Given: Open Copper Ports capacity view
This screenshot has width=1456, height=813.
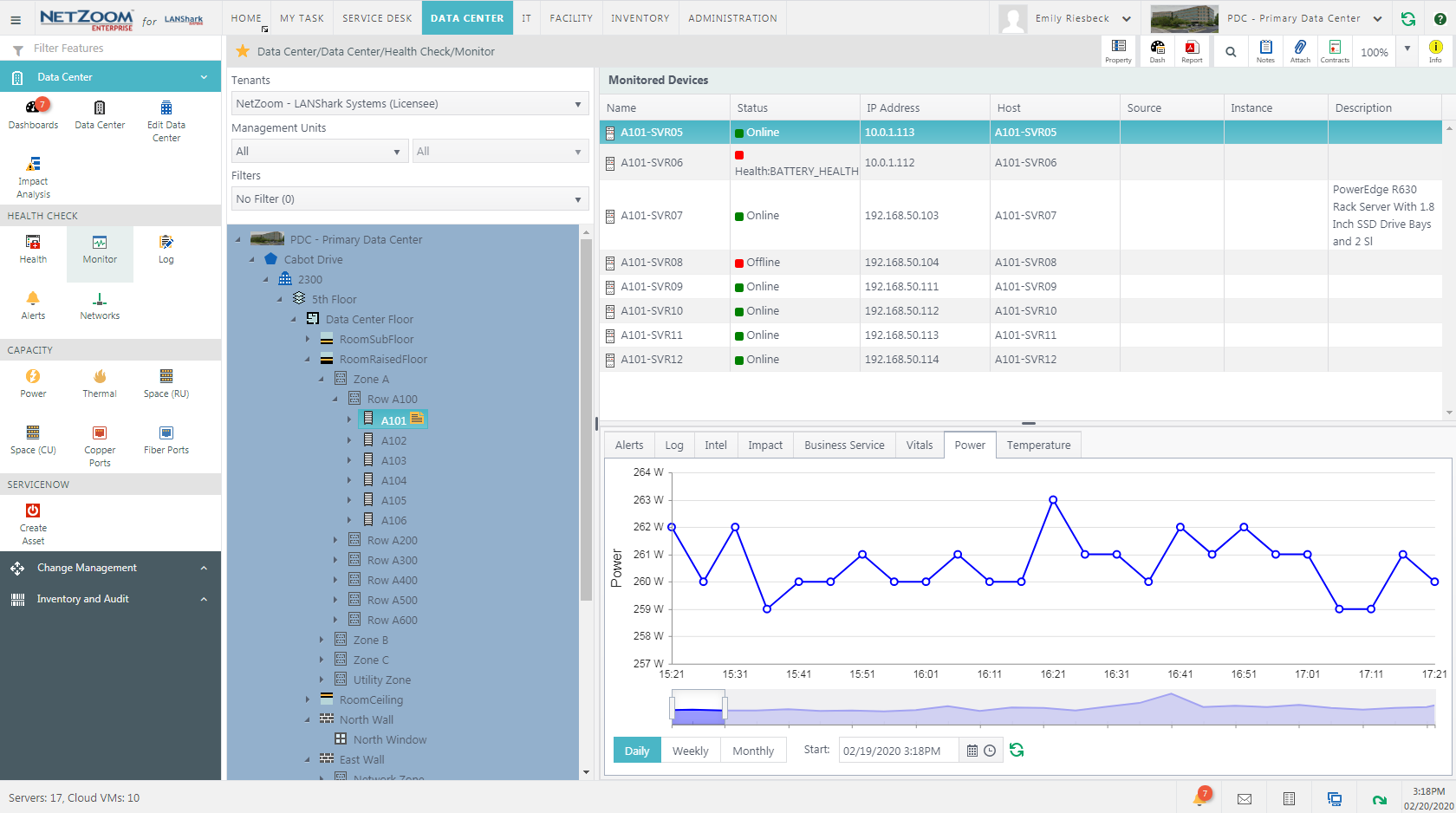Looking at the screenshot, I should [x=100, y=446].
